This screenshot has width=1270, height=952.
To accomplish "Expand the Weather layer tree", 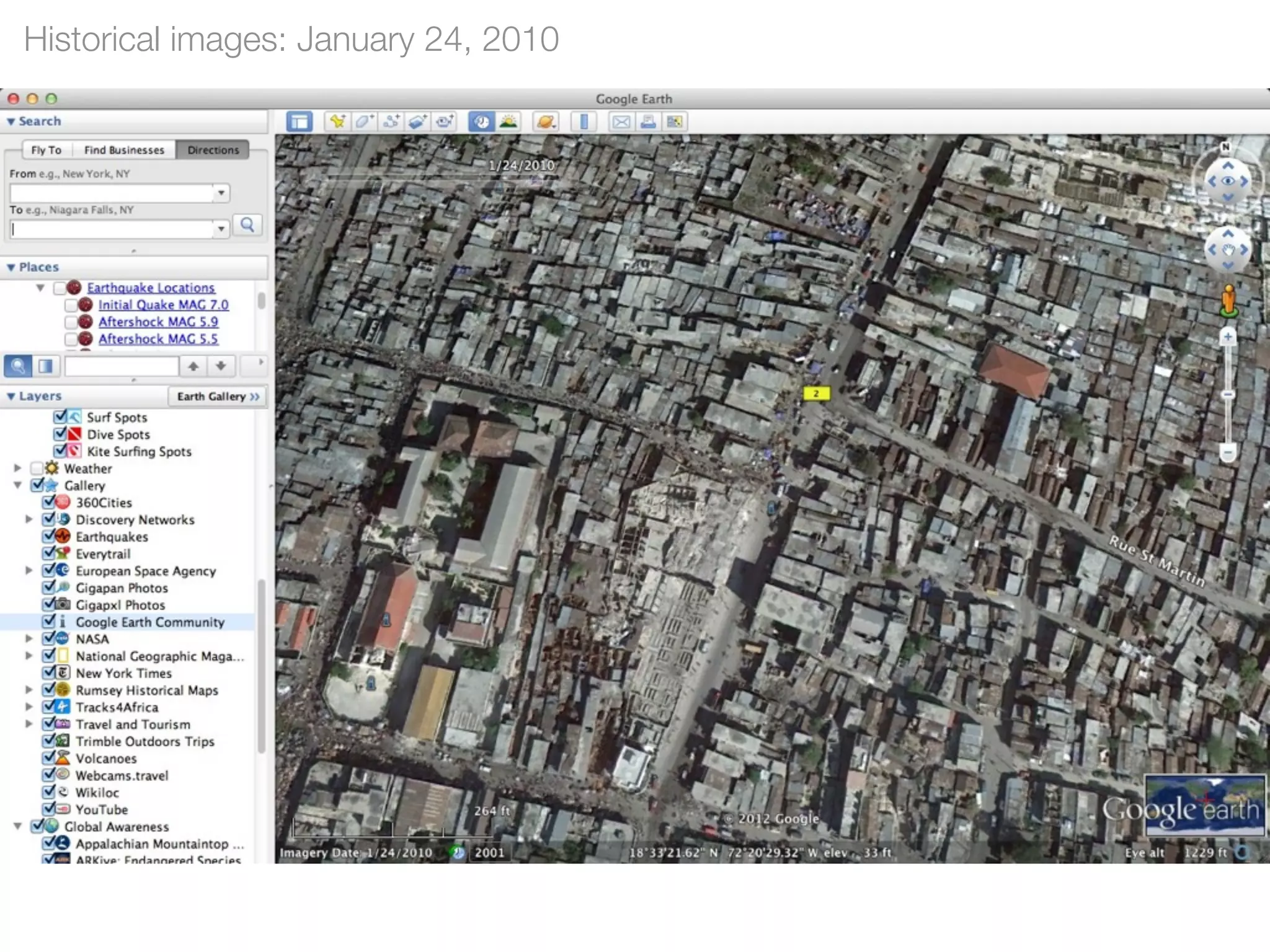I will coord(18,468).
